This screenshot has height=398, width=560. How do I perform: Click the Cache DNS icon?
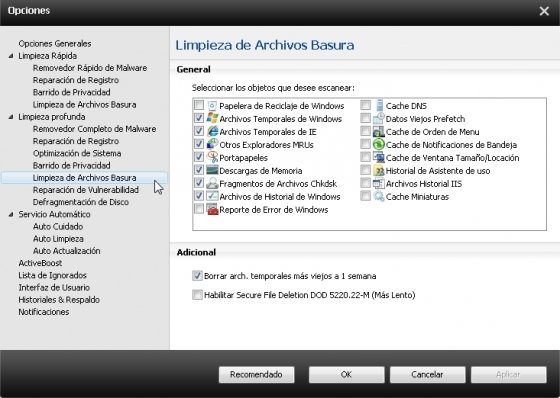tap(379, 105)
